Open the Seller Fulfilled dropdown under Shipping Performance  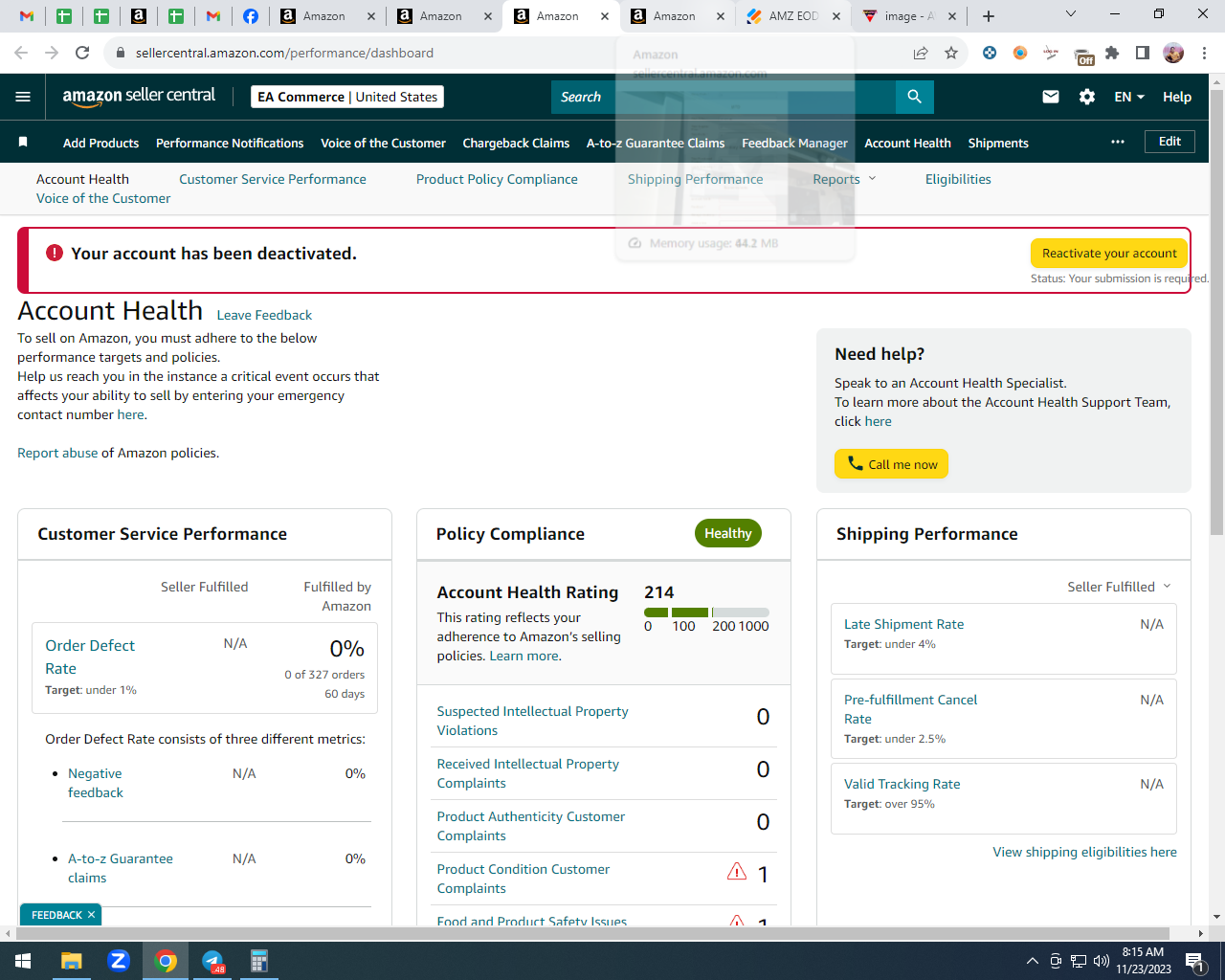[x=1119, y=587]
